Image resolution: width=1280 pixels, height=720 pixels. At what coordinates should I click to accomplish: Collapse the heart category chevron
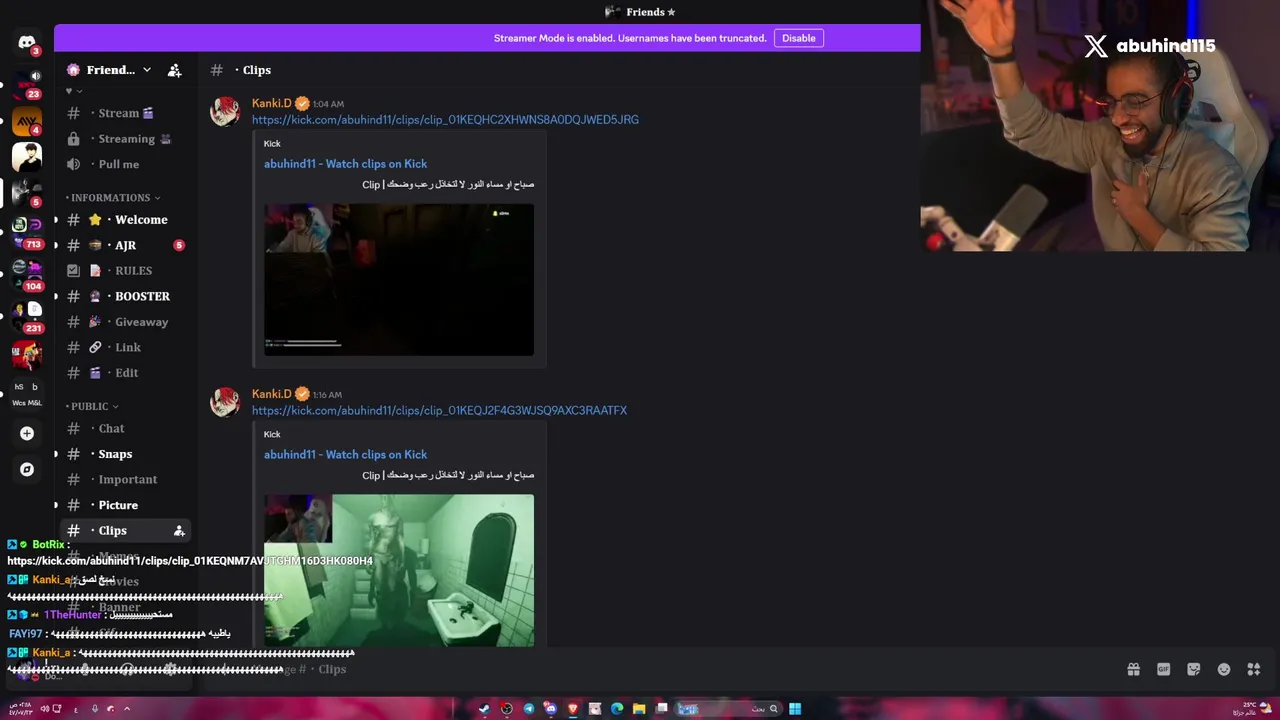point(75,91)
